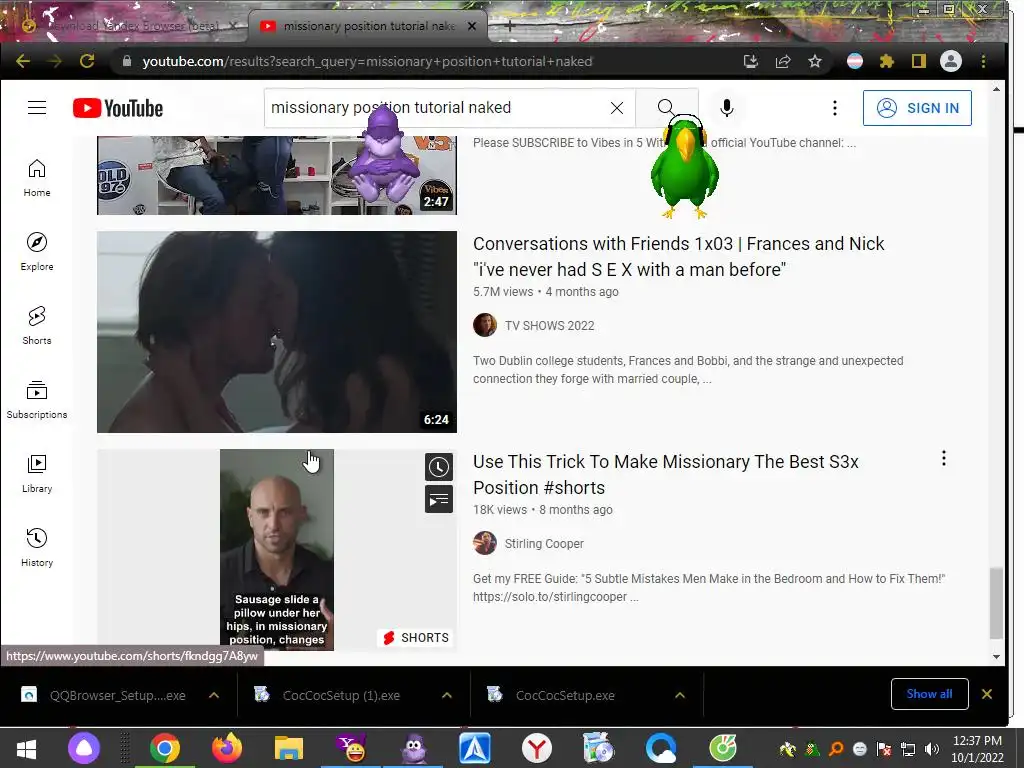The image size is (1024, 768).
Task: Add Stirling Cooper video to queue
Action: (439, 500)
